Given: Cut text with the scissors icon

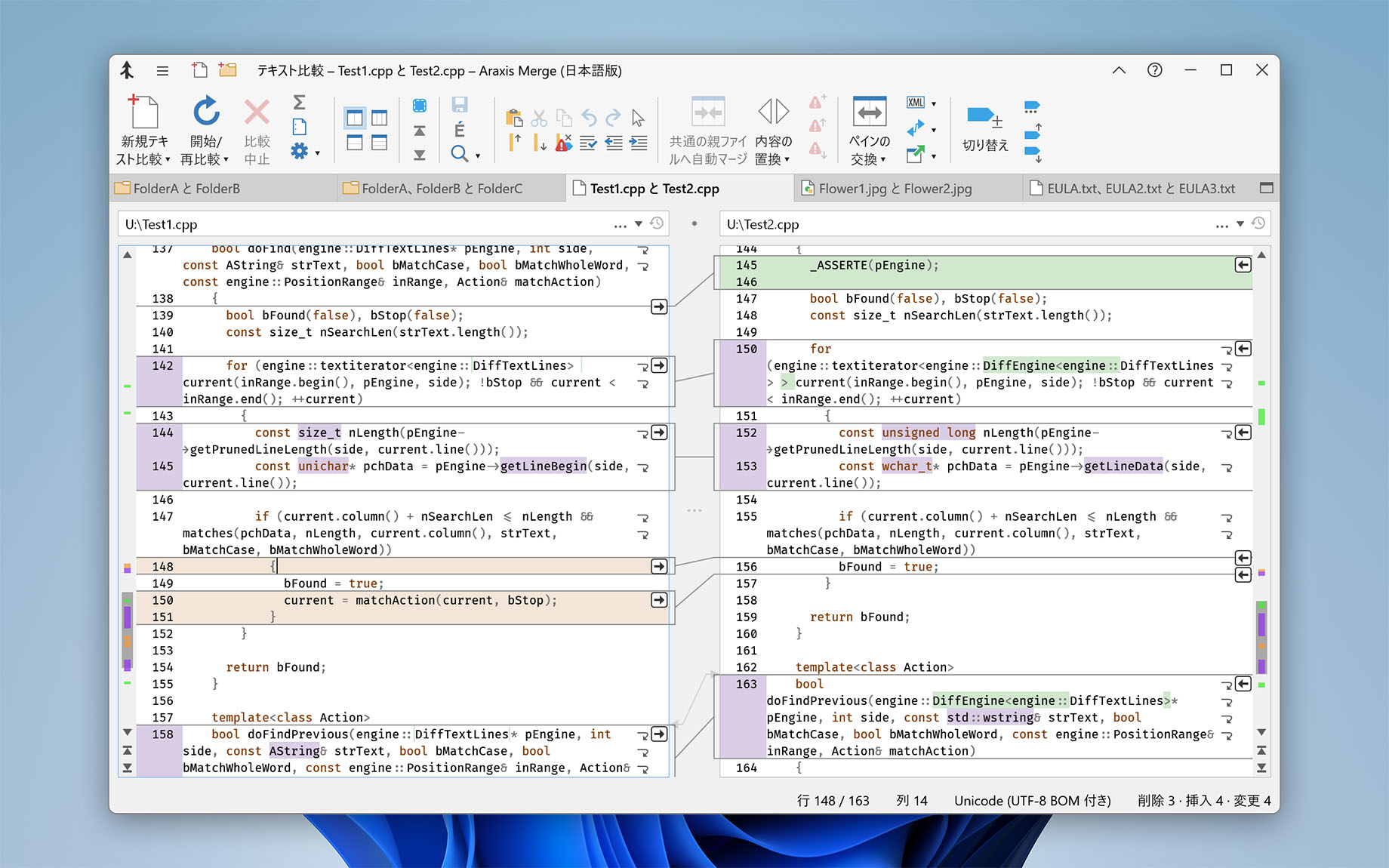Looking at the screenshot, I should [539, 119].
